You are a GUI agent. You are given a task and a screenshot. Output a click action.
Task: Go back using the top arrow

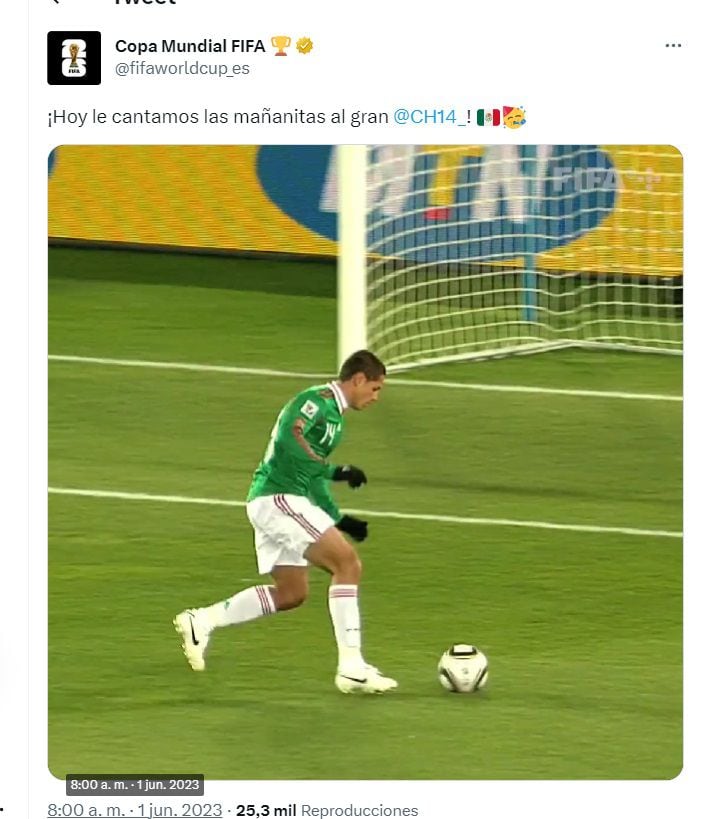[55, 2]
